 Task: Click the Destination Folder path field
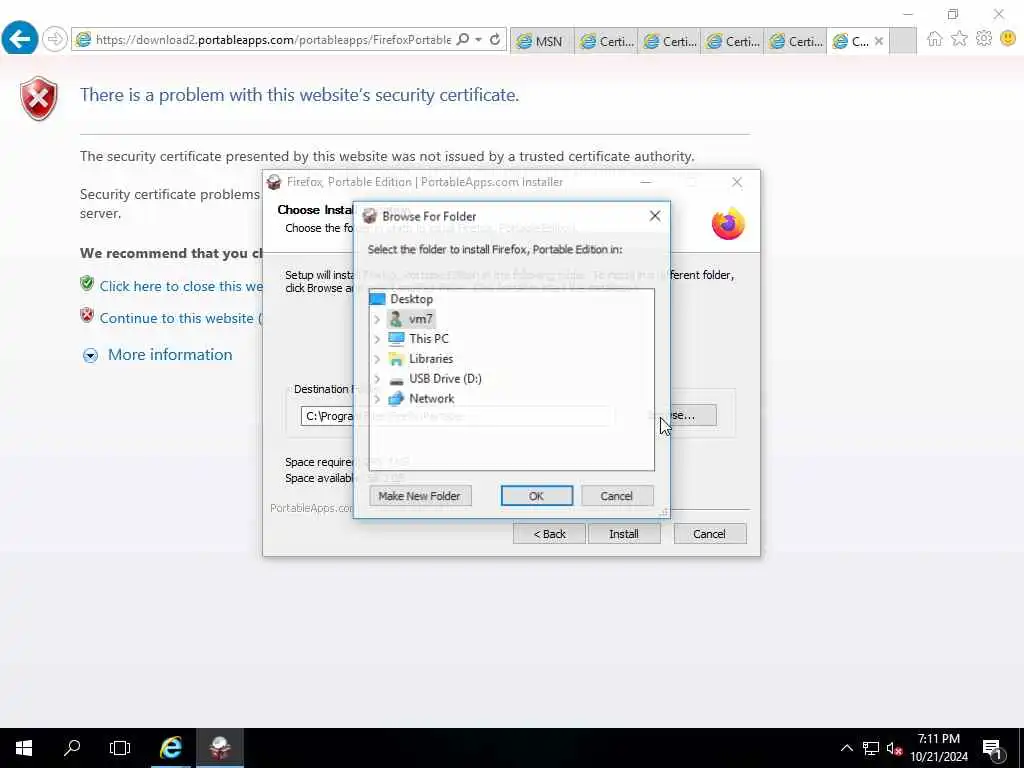tap(329, 416)
